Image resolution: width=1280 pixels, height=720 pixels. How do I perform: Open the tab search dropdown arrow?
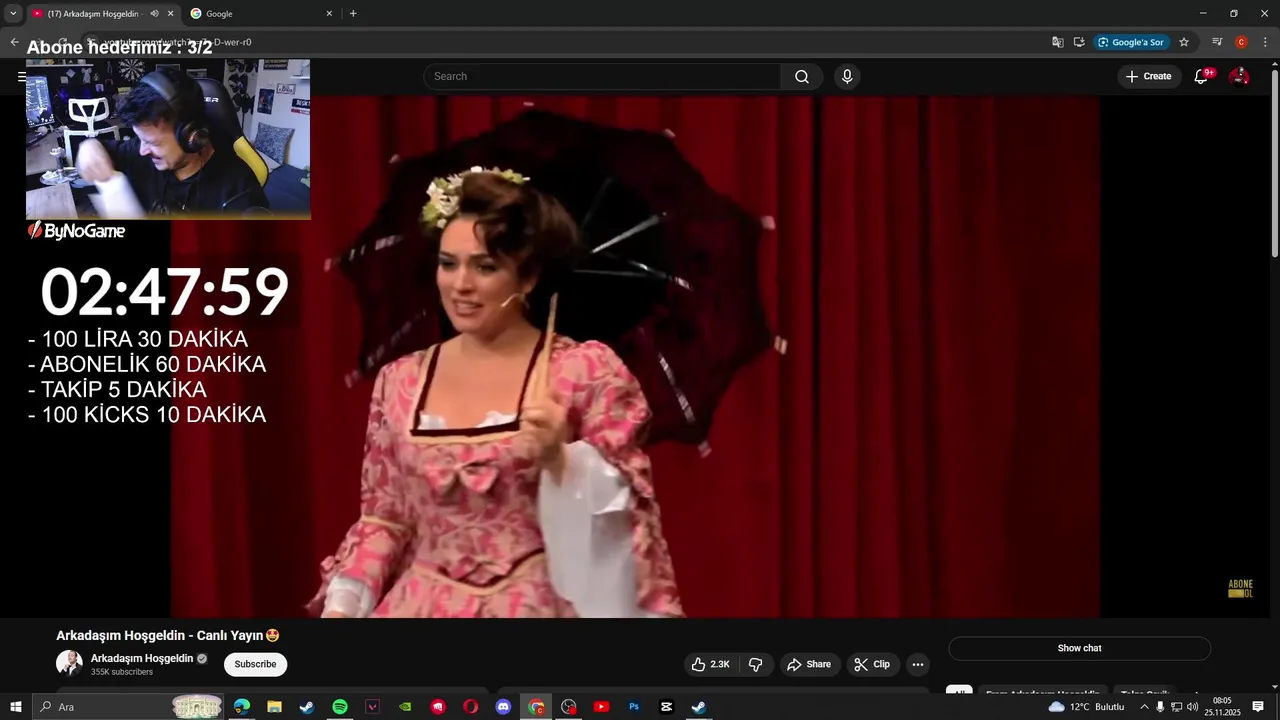click(13, 14)
